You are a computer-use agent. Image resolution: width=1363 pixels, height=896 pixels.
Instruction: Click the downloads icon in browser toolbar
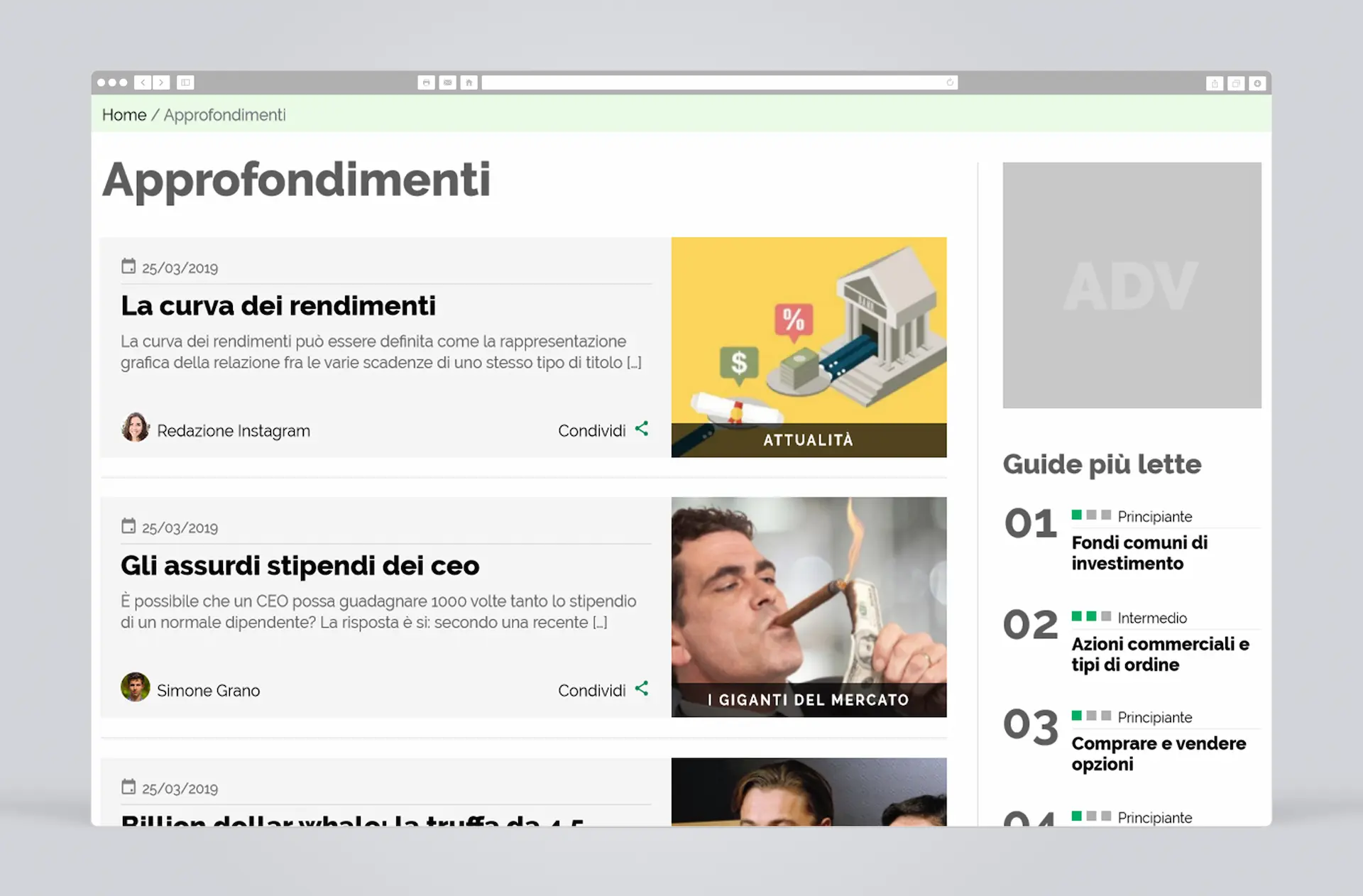point(1257,83)
